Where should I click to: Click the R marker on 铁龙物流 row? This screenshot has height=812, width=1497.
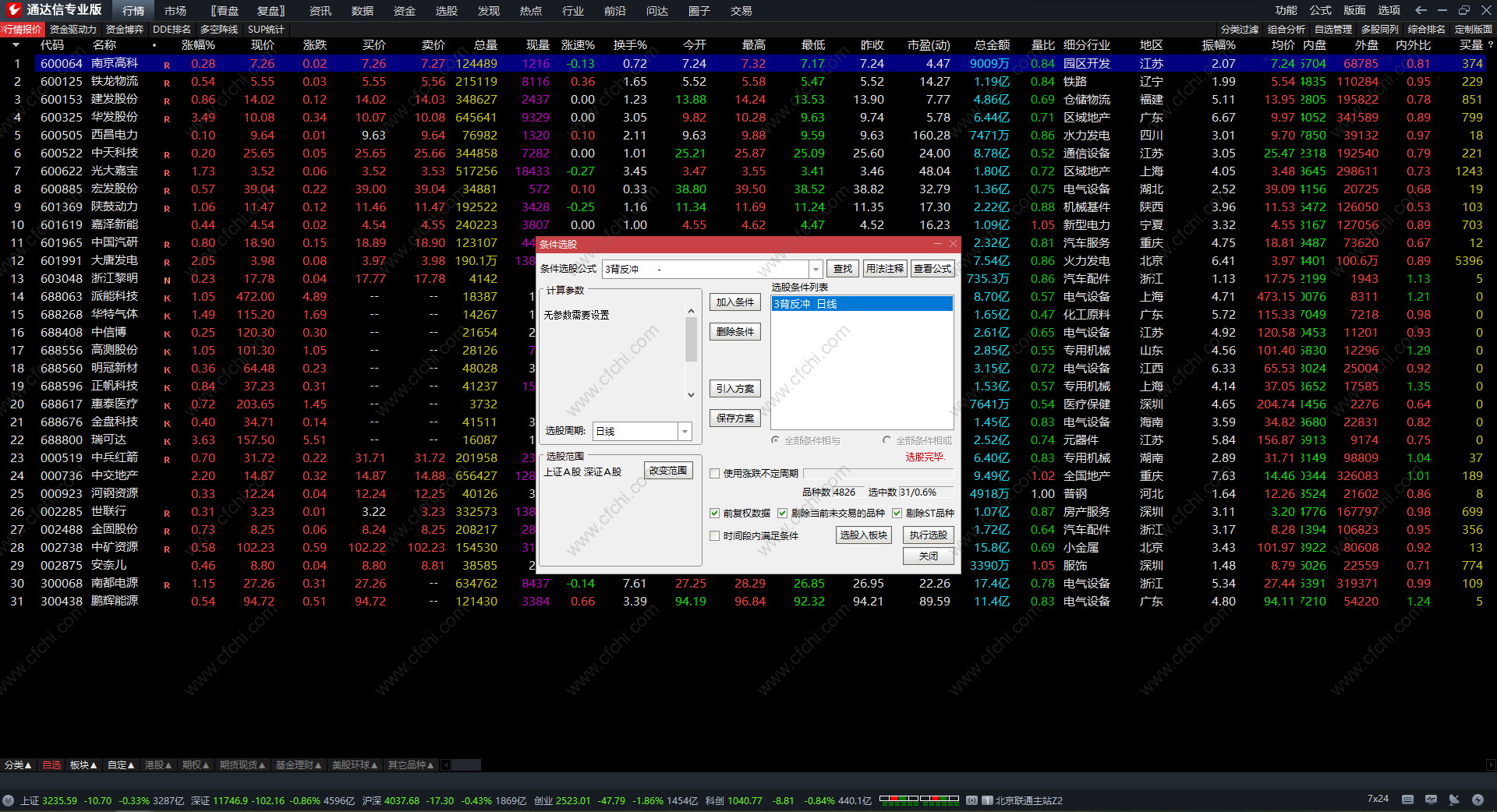167,83
